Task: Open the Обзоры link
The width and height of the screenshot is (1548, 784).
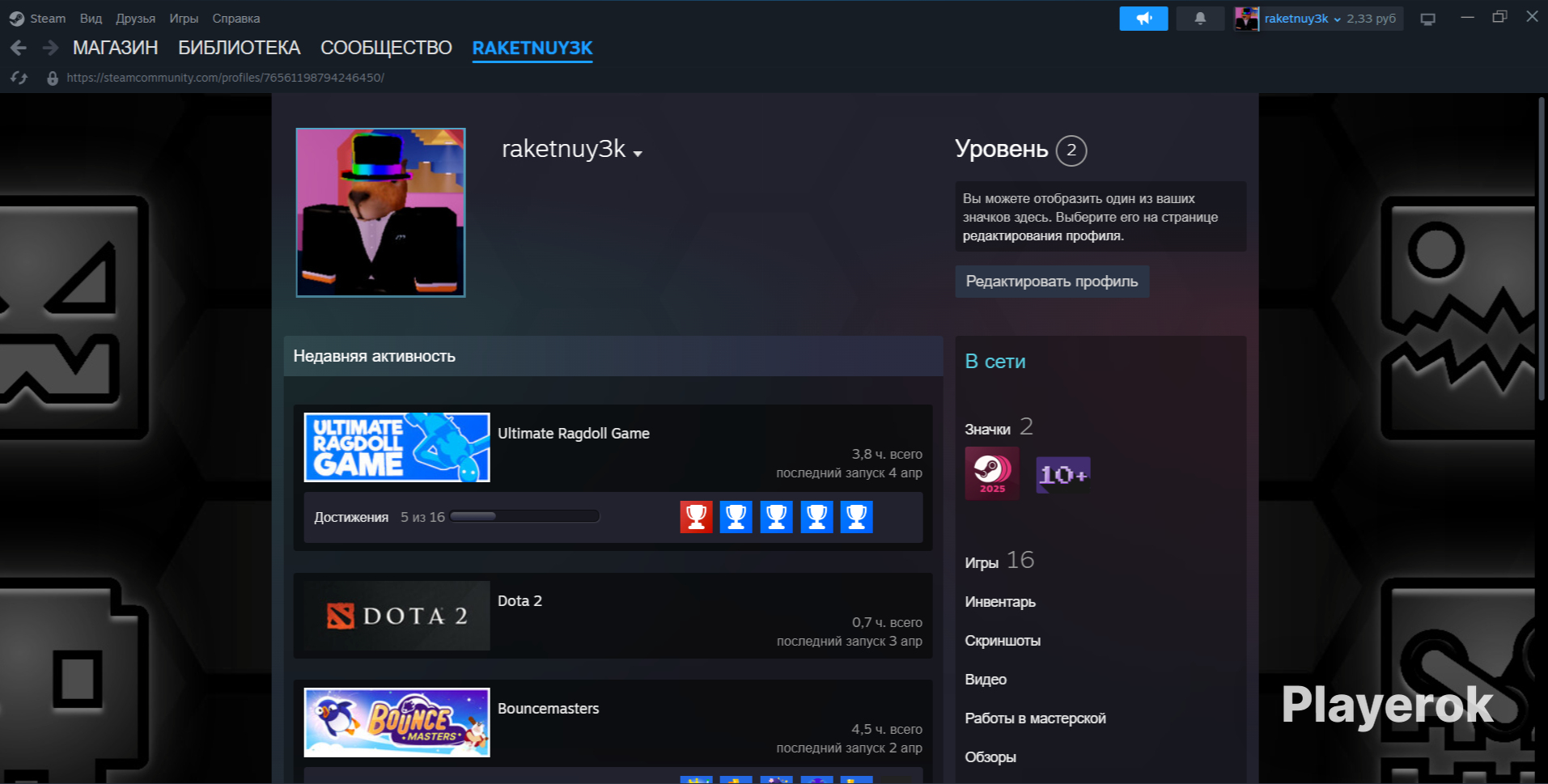Action: pos(990,757)
